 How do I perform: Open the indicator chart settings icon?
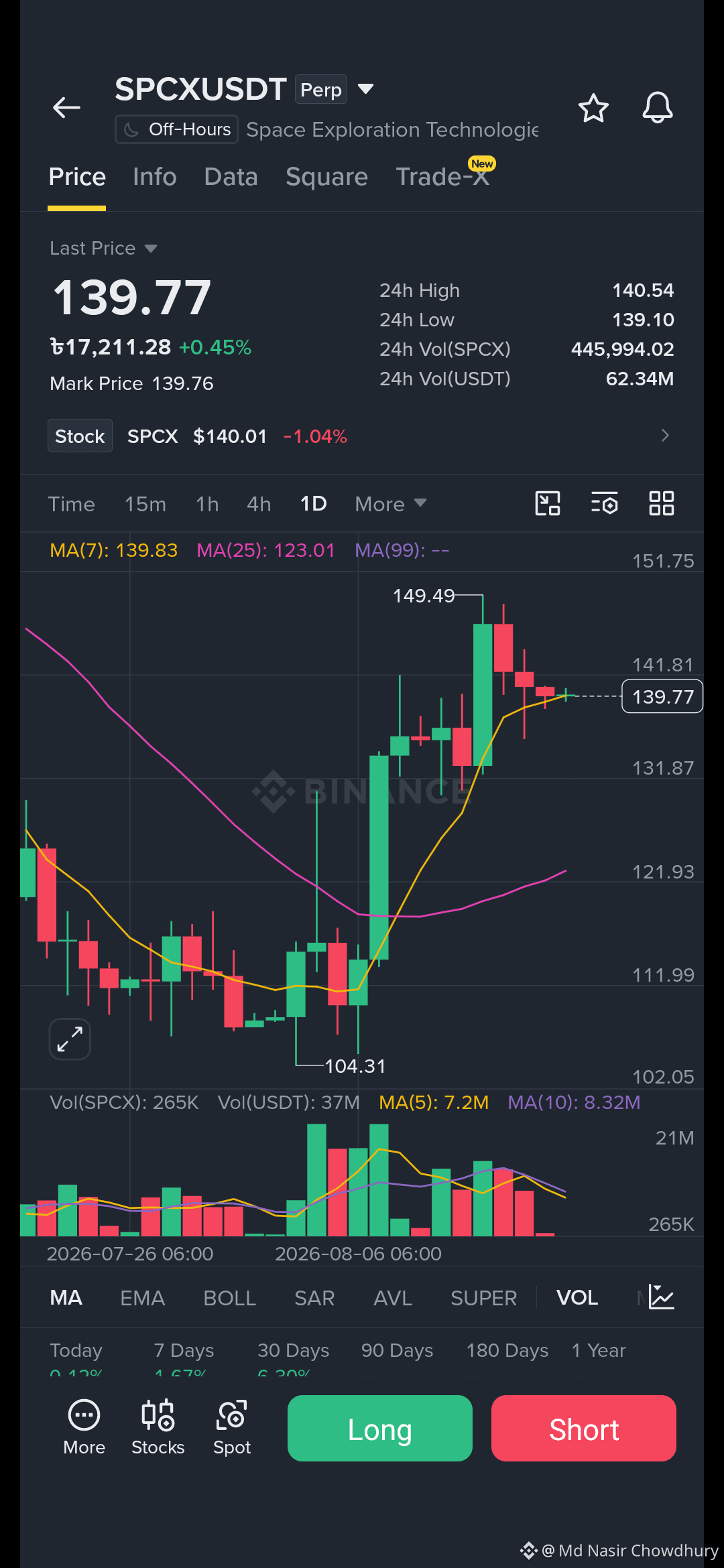click(662, 1297)
